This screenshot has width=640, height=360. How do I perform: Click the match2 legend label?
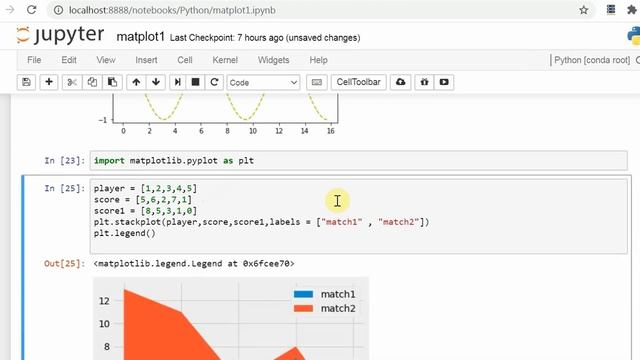pos(338,308)
